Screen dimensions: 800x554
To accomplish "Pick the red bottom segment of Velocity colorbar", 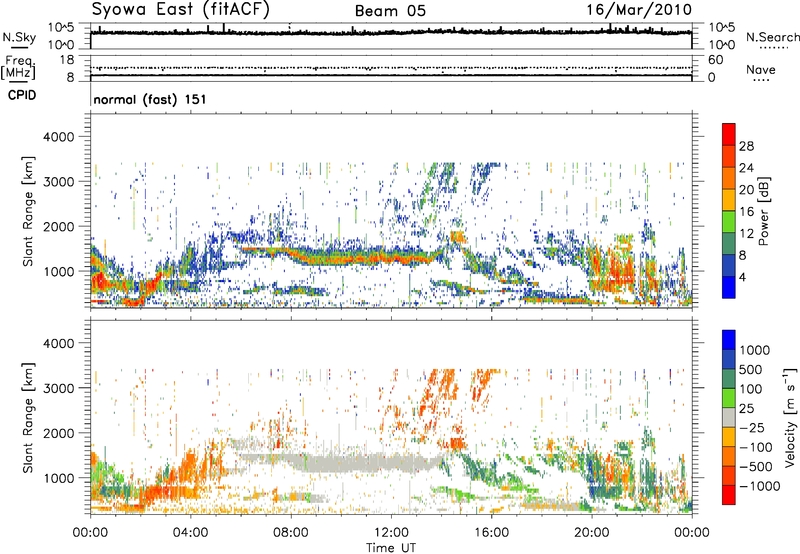I will click(x=729, y=495).
